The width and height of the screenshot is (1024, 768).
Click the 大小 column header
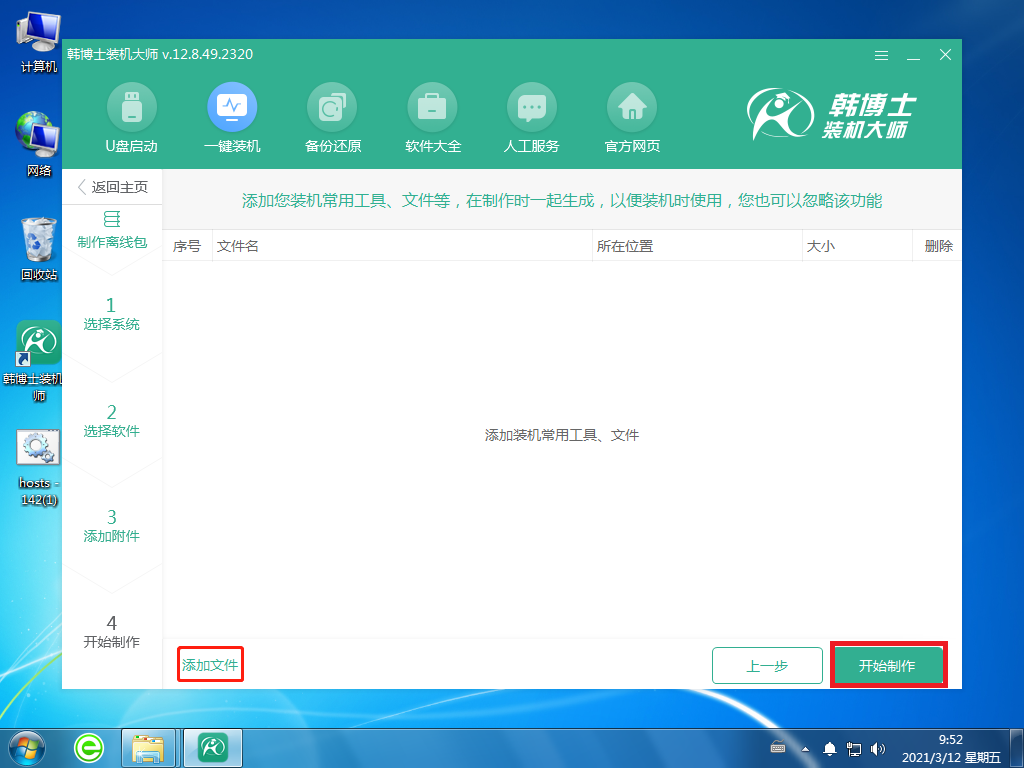[819, 246]
